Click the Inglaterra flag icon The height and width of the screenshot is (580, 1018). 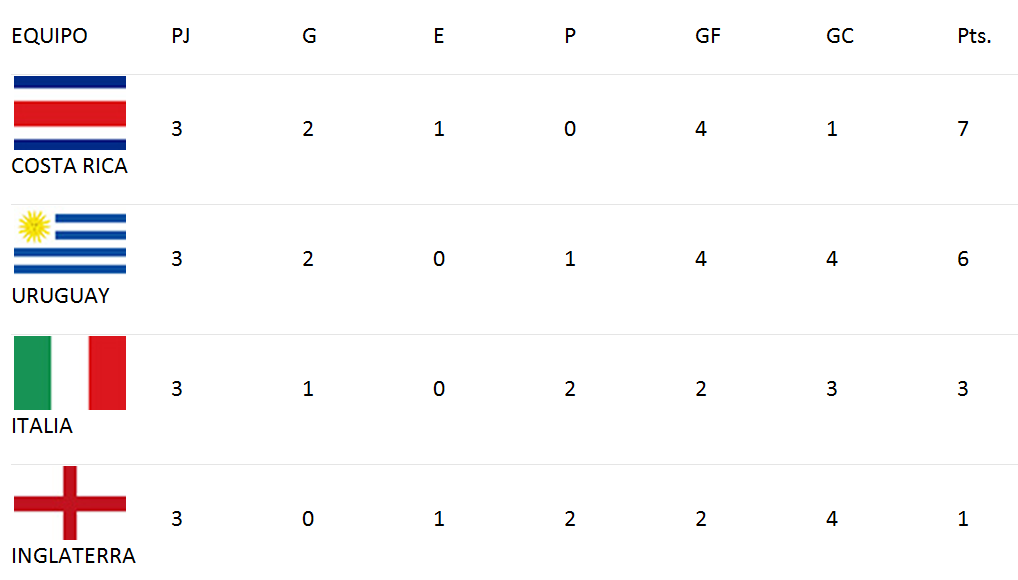[x=70, y=503]
